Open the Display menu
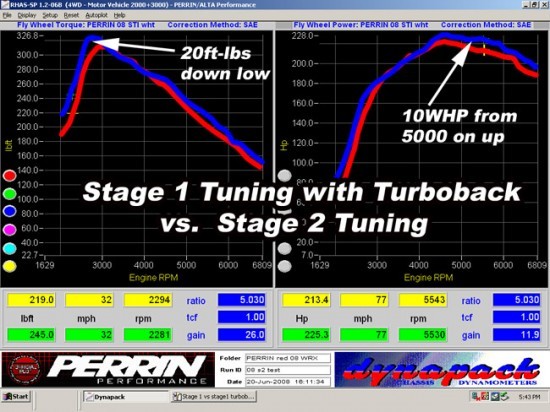This screenshot has width=550, height=412. point(27,15)
